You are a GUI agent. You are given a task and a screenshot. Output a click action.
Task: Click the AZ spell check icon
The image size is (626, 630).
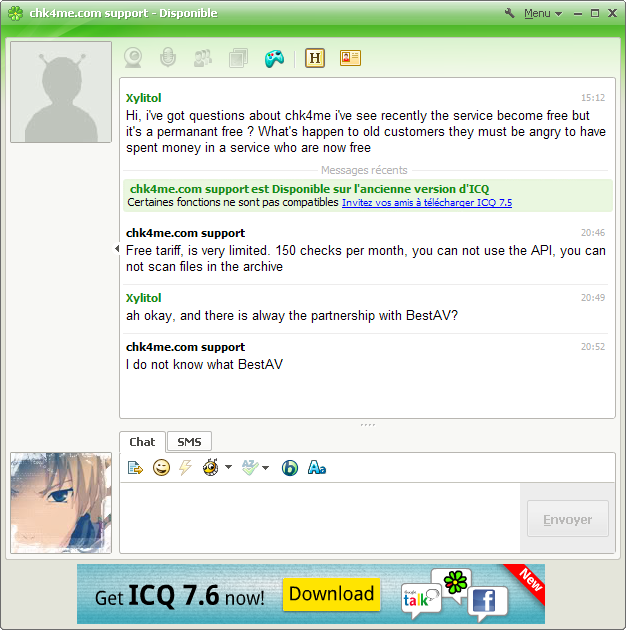(250, 467)
